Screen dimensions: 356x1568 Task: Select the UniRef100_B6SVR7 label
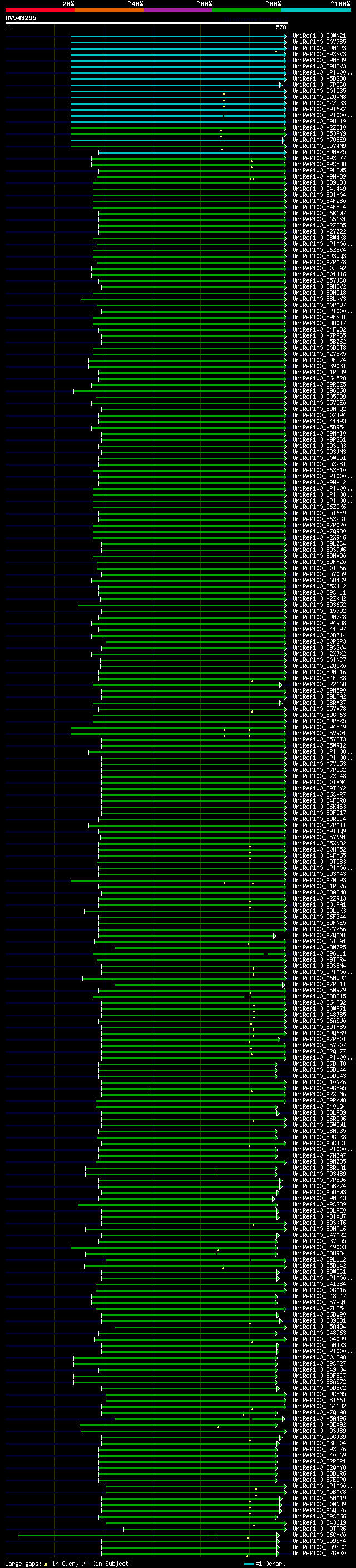click(319, 794)
